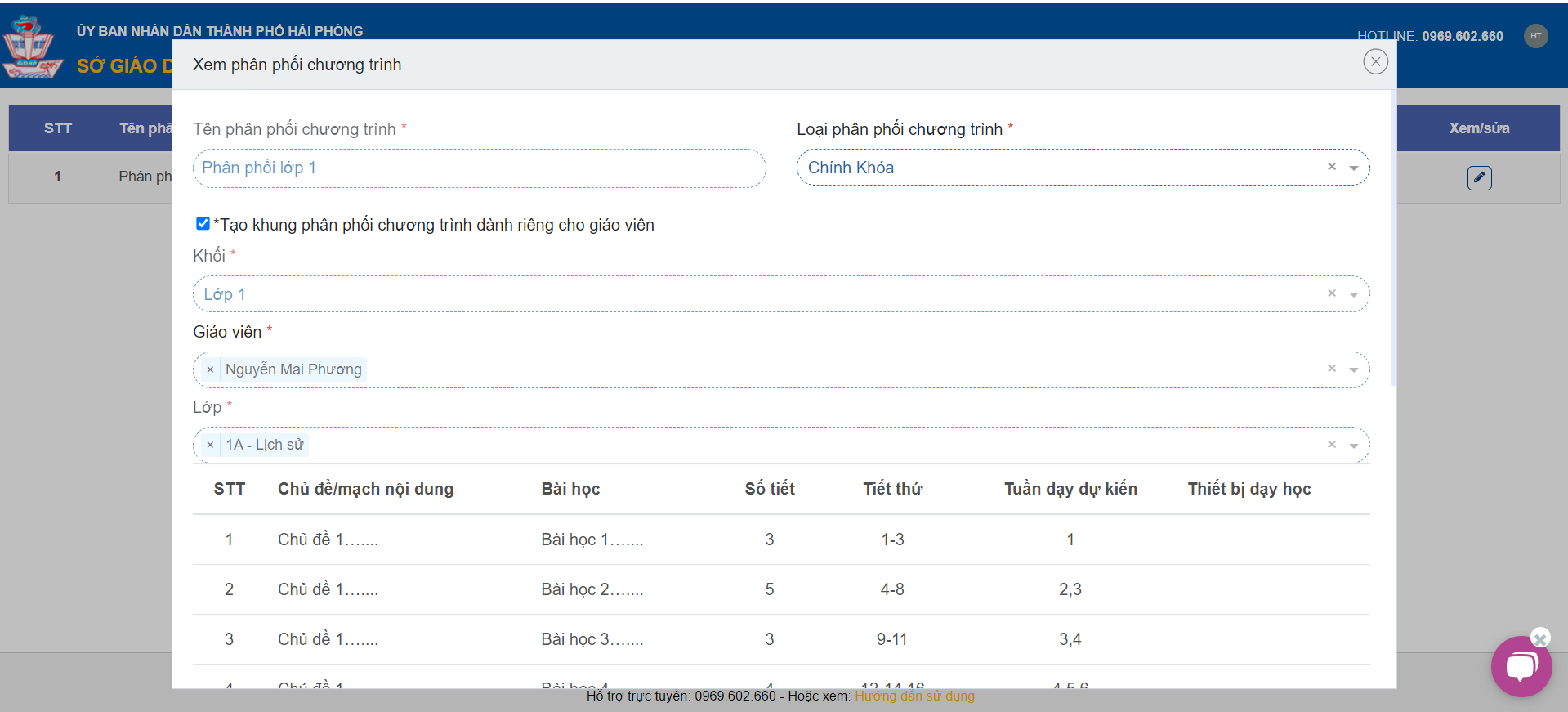Expand the Giáo viên dropdown arrow

click(x=1354, y=369)
